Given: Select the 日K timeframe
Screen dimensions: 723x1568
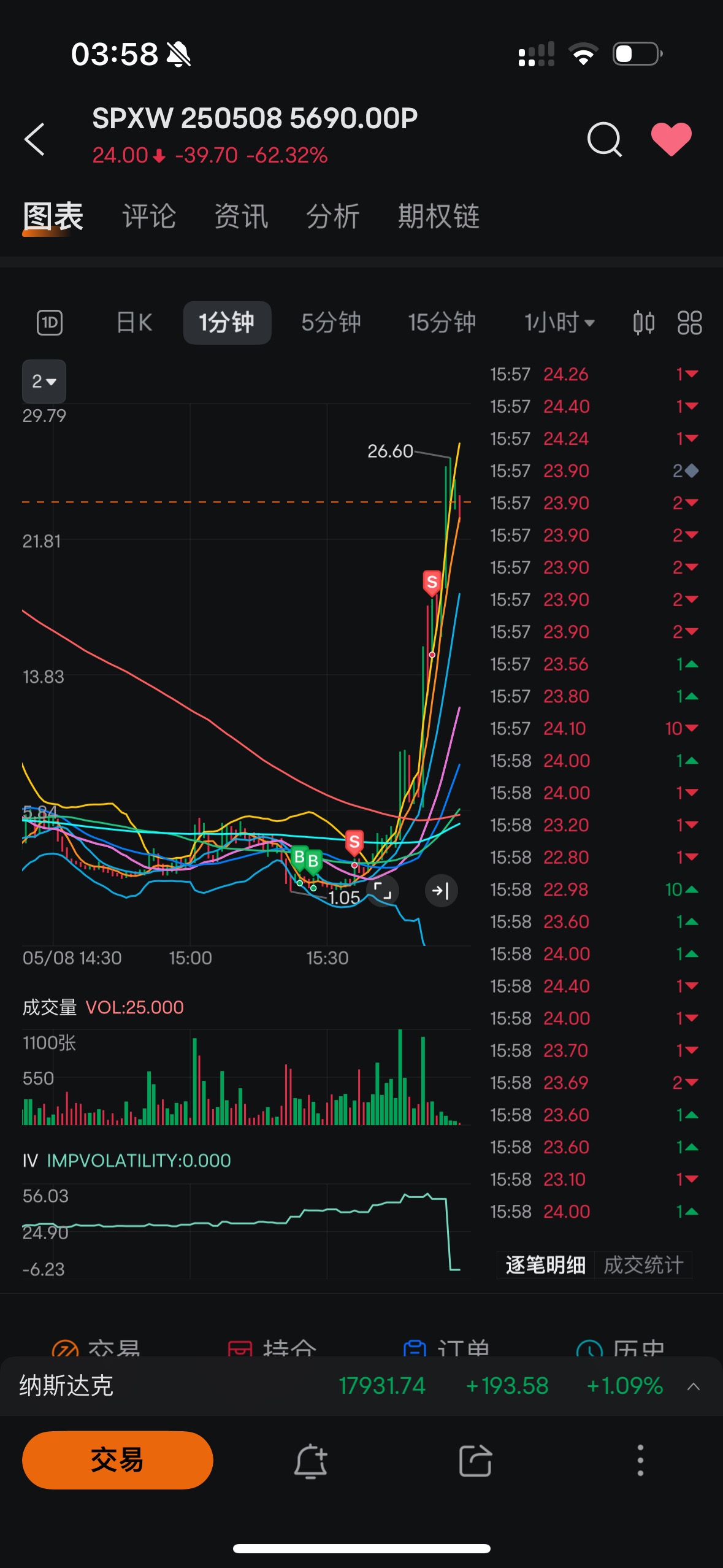Looking at the screenshot, I should point(134,323).
